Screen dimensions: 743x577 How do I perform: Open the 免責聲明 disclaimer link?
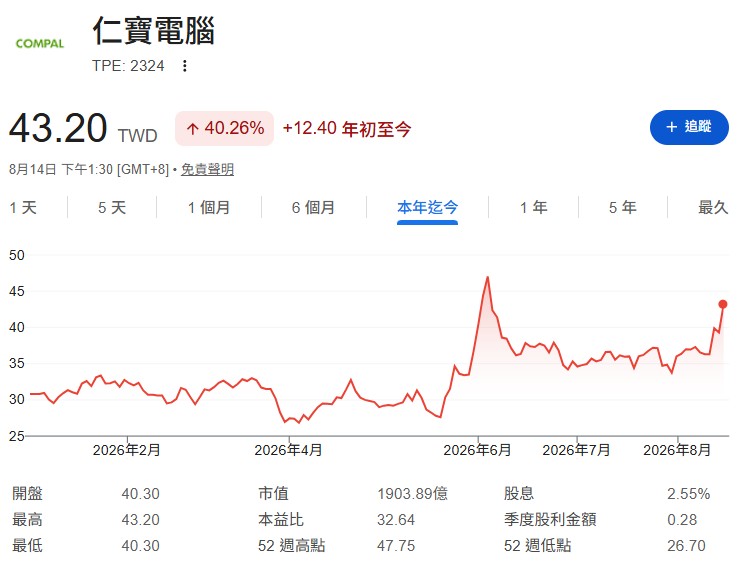(x=208, y=169)
